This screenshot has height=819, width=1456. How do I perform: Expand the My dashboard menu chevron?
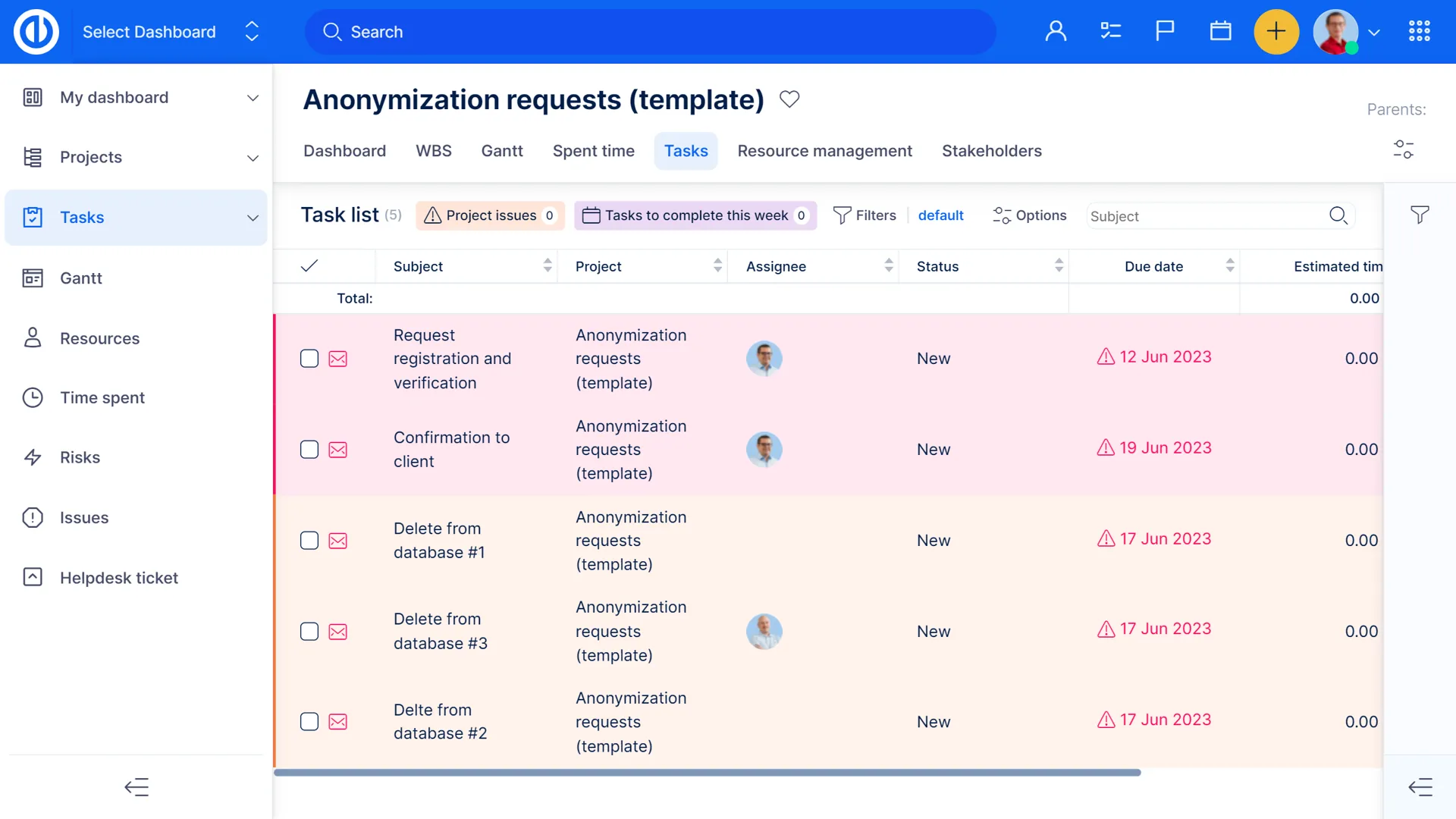tap(253, 98)
